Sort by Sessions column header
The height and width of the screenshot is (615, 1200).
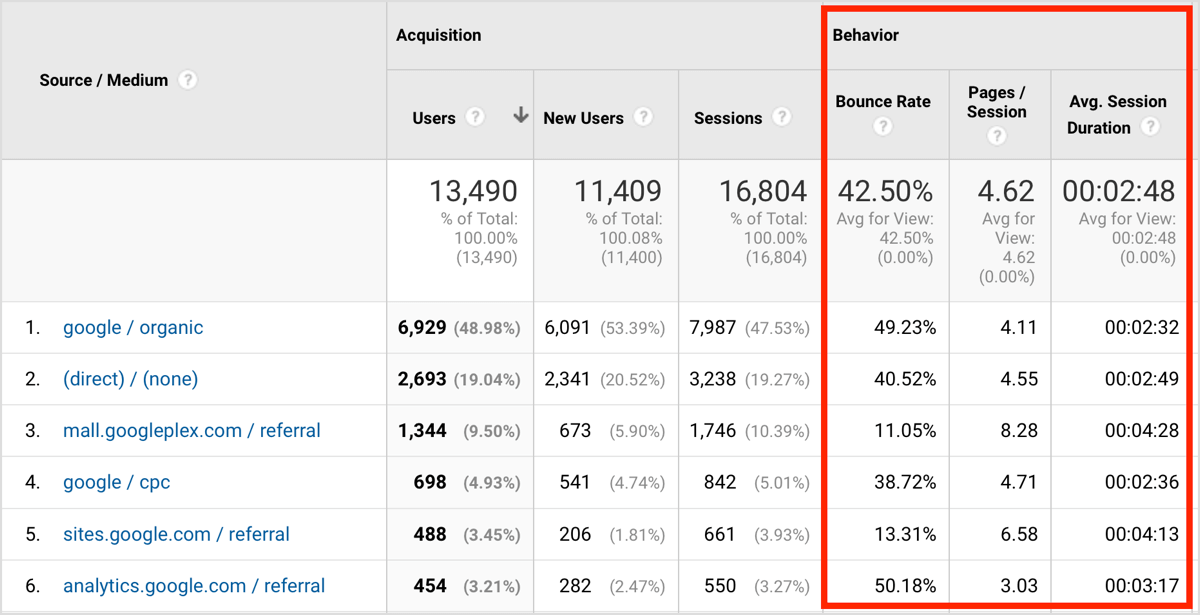pos(728,117)
